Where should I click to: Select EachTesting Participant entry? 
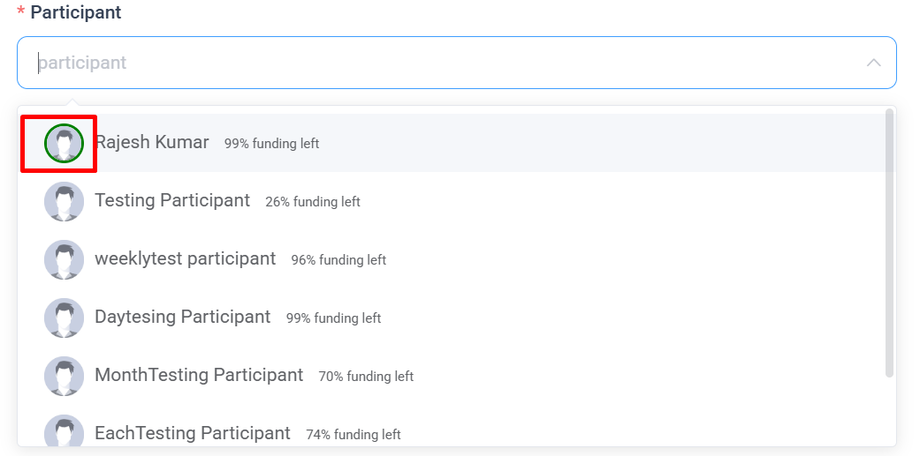tap(192, 433)
